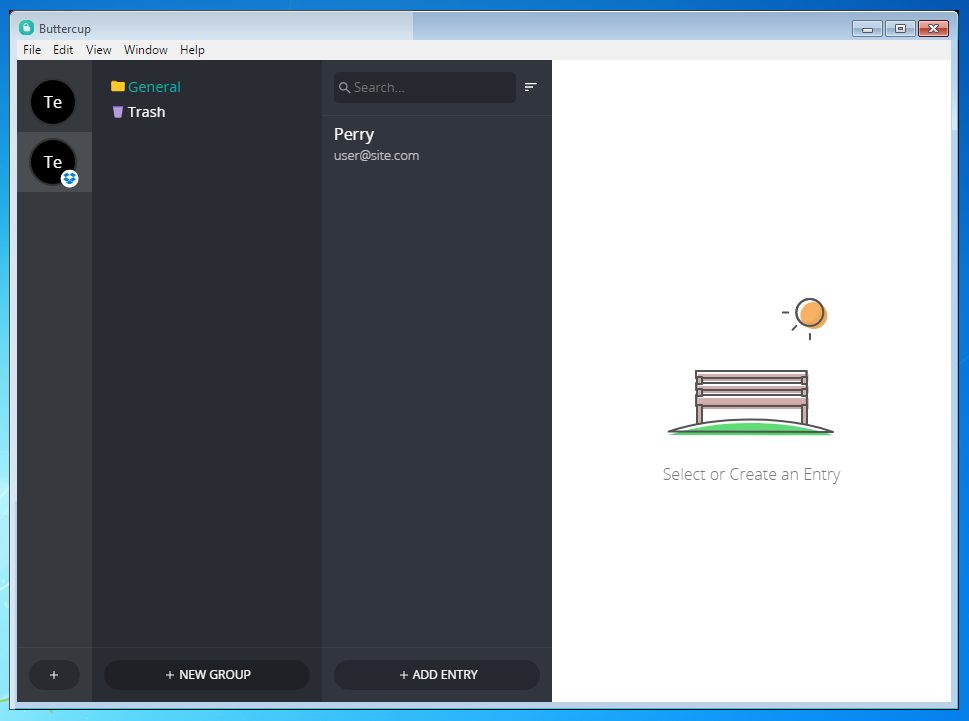The width and height of the screenshot is (969, 721).
Task: Select the Te vault with Dropbox badge
Action: [53, 162]
